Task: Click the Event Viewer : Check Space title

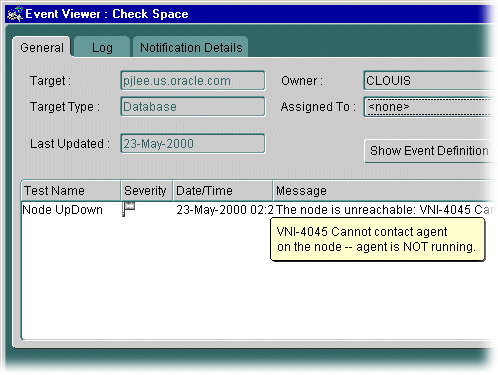Action: [x=107, y=14]
